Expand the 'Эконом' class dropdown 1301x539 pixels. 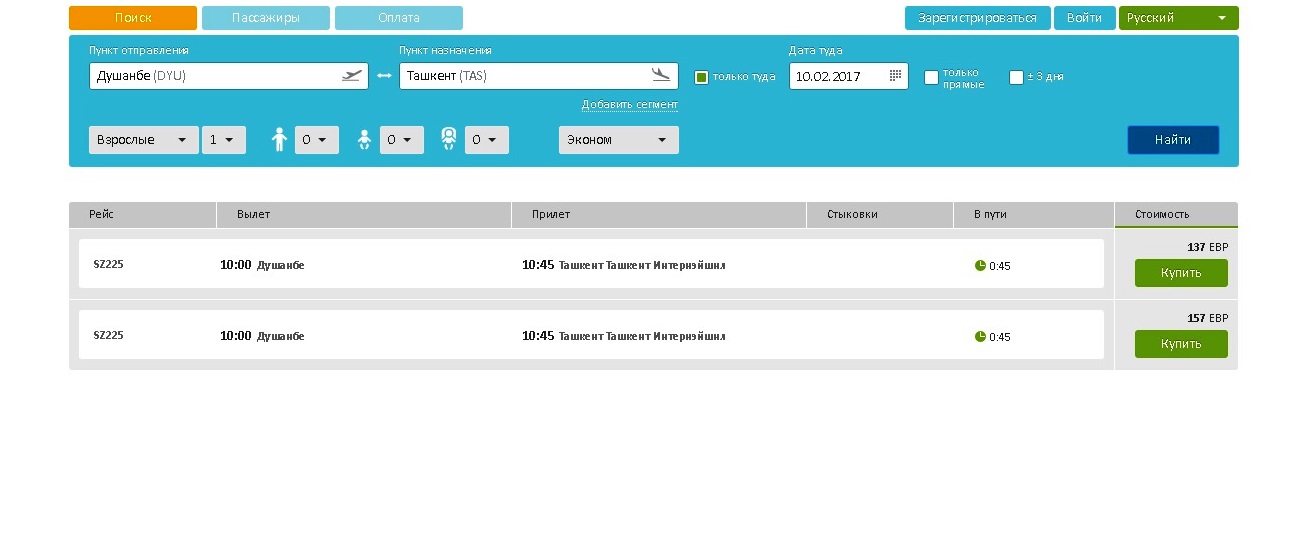click(x=618, y=140)
